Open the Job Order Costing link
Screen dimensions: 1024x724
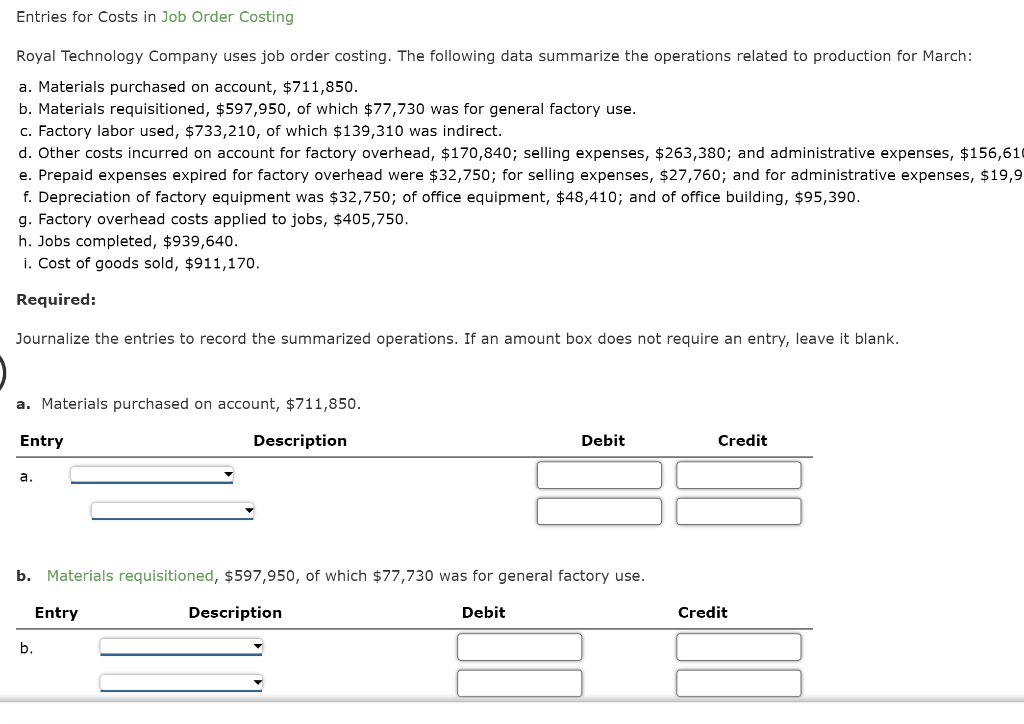(x=227, y=16)
